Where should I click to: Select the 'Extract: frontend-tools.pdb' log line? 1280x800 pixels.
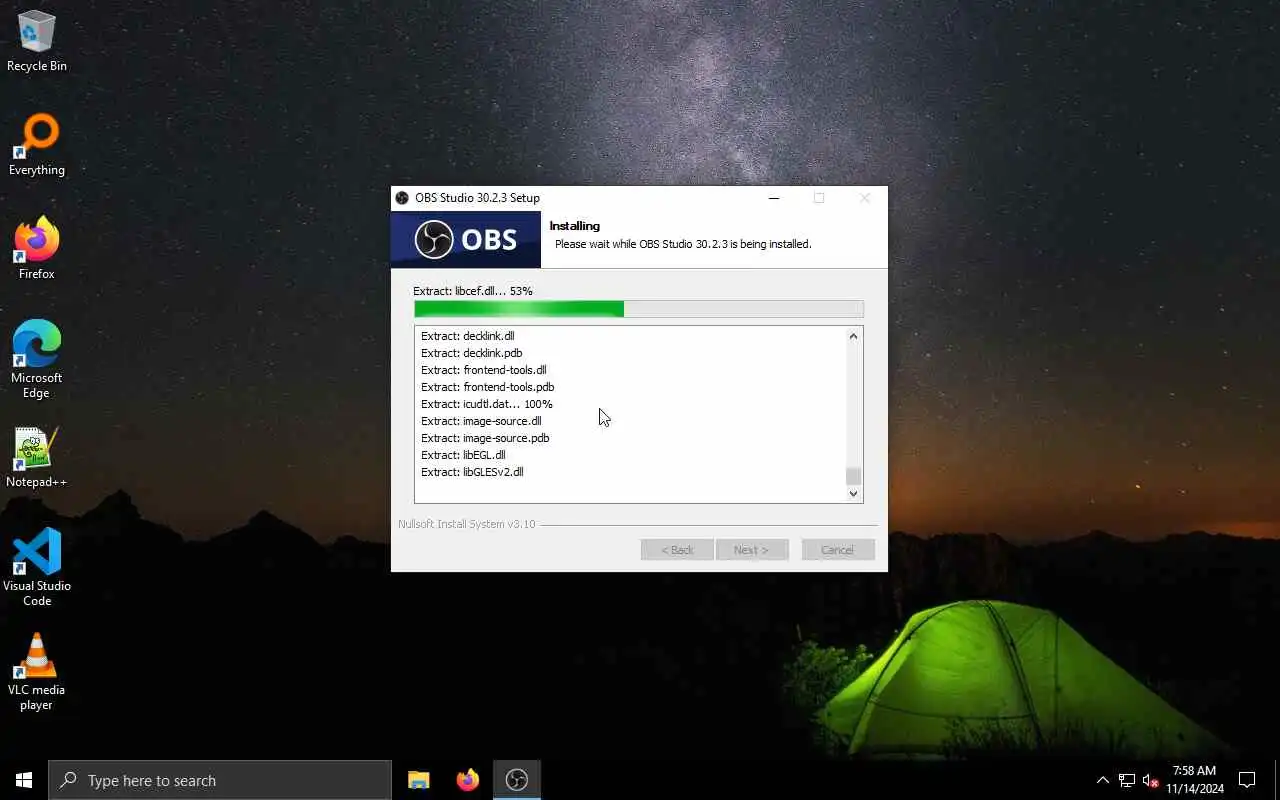tap(488, 387)
